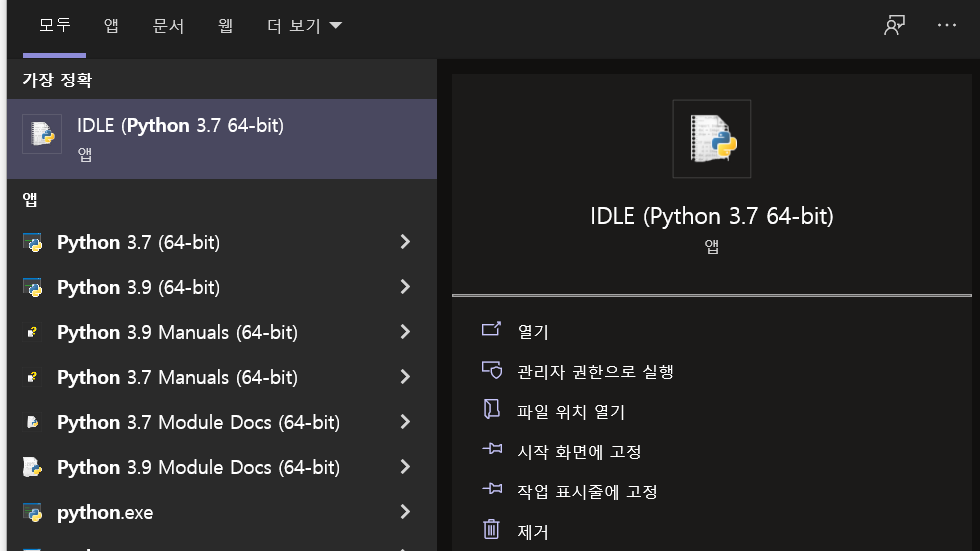980x551 pixels.
Task: Expand Python 3.9 Manuals options chevron
Action: pos(405,332)
